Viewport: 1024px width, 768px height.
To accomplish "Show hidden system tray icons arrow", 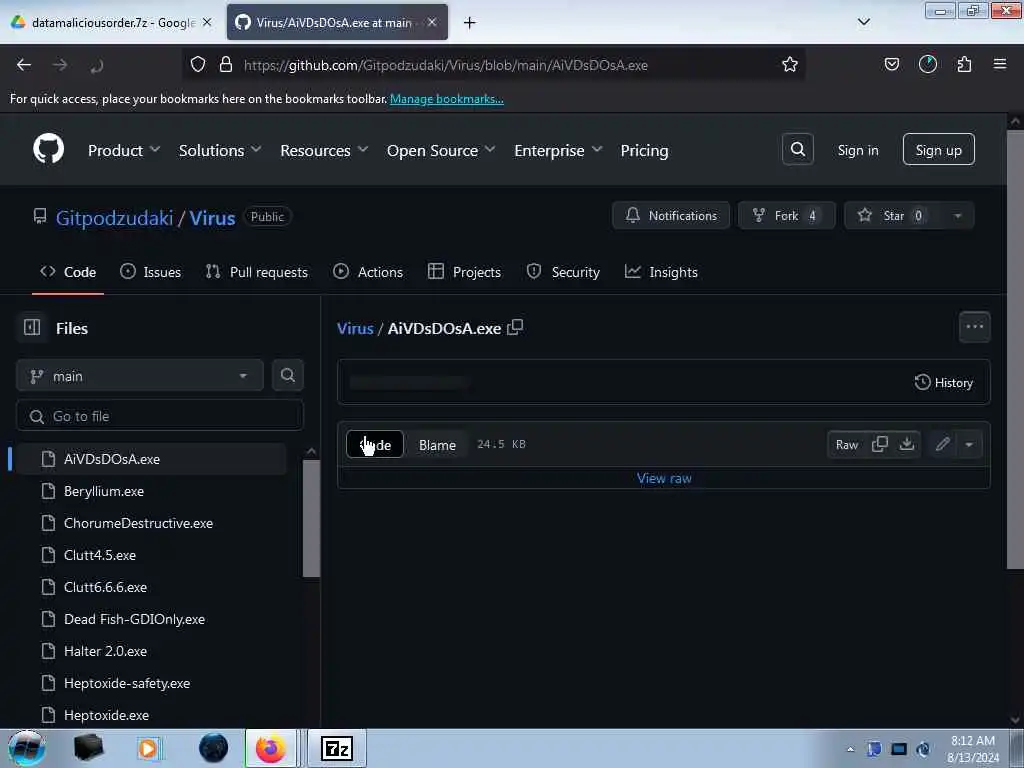I will click(850, 749).
